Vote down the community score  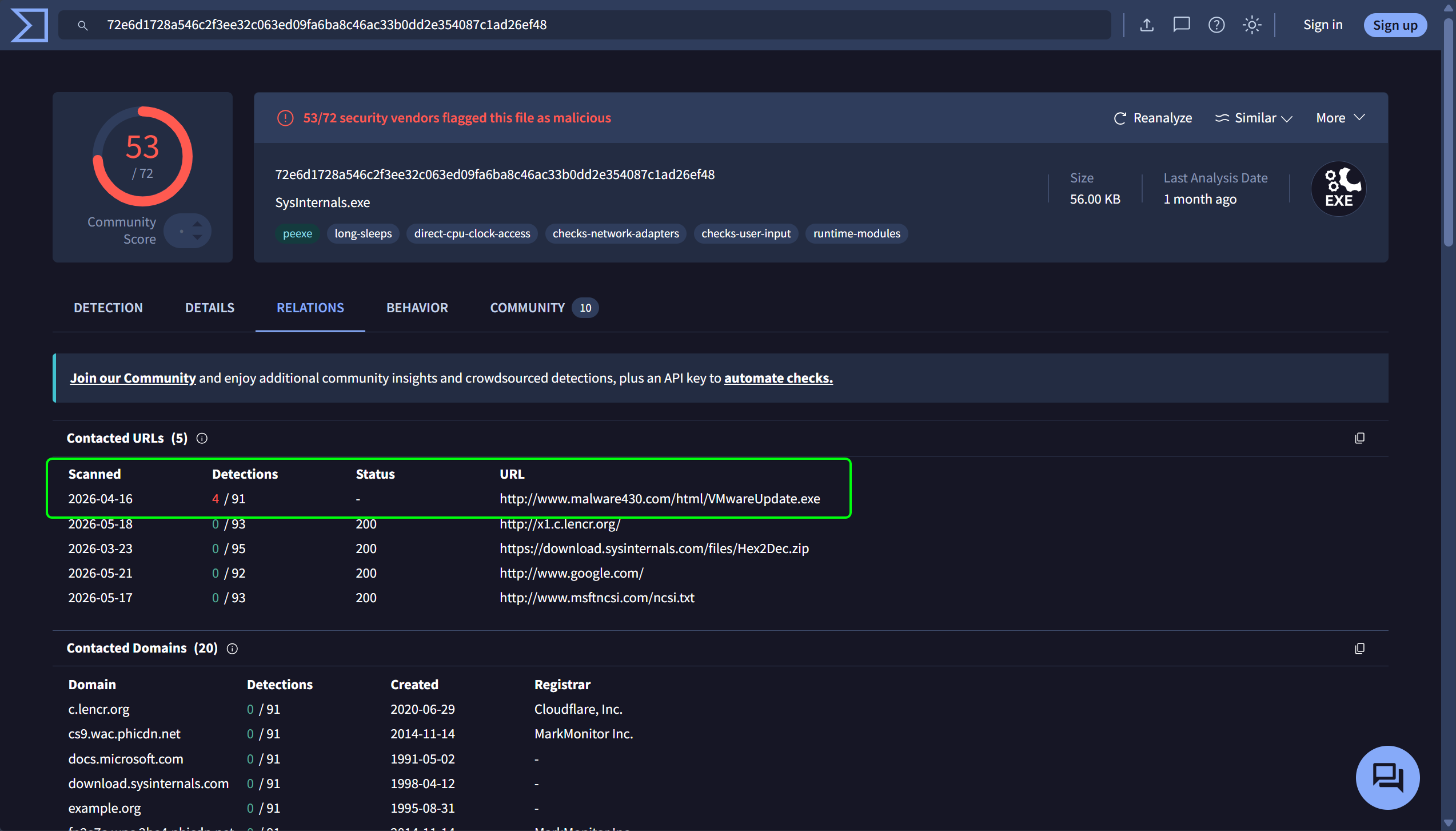197,237
